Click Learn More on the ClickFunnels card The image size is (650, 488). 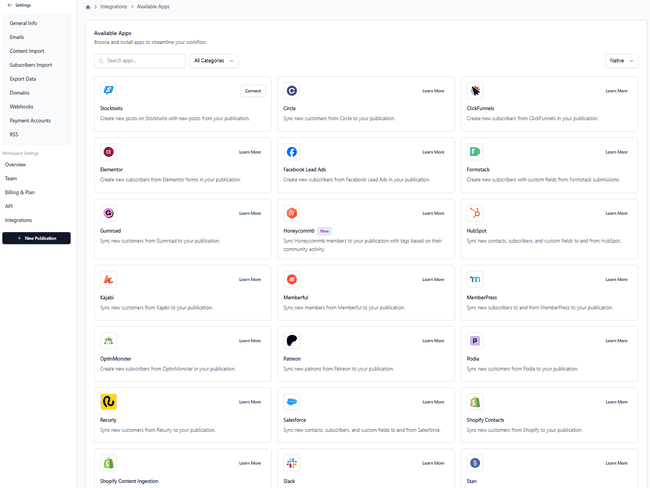coord(616,91)
